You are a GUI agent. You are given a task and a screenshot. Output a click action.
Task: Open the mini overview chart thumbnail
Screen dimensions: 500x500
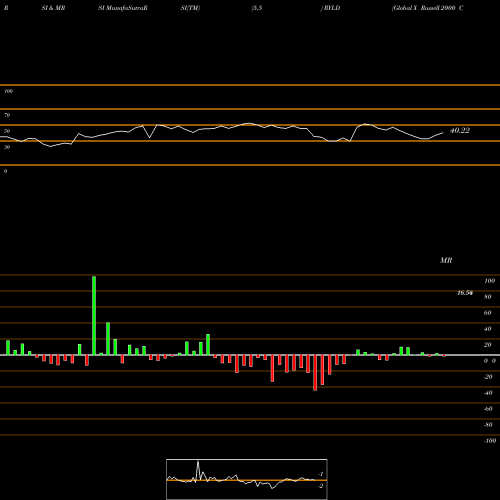pos(247,479)
